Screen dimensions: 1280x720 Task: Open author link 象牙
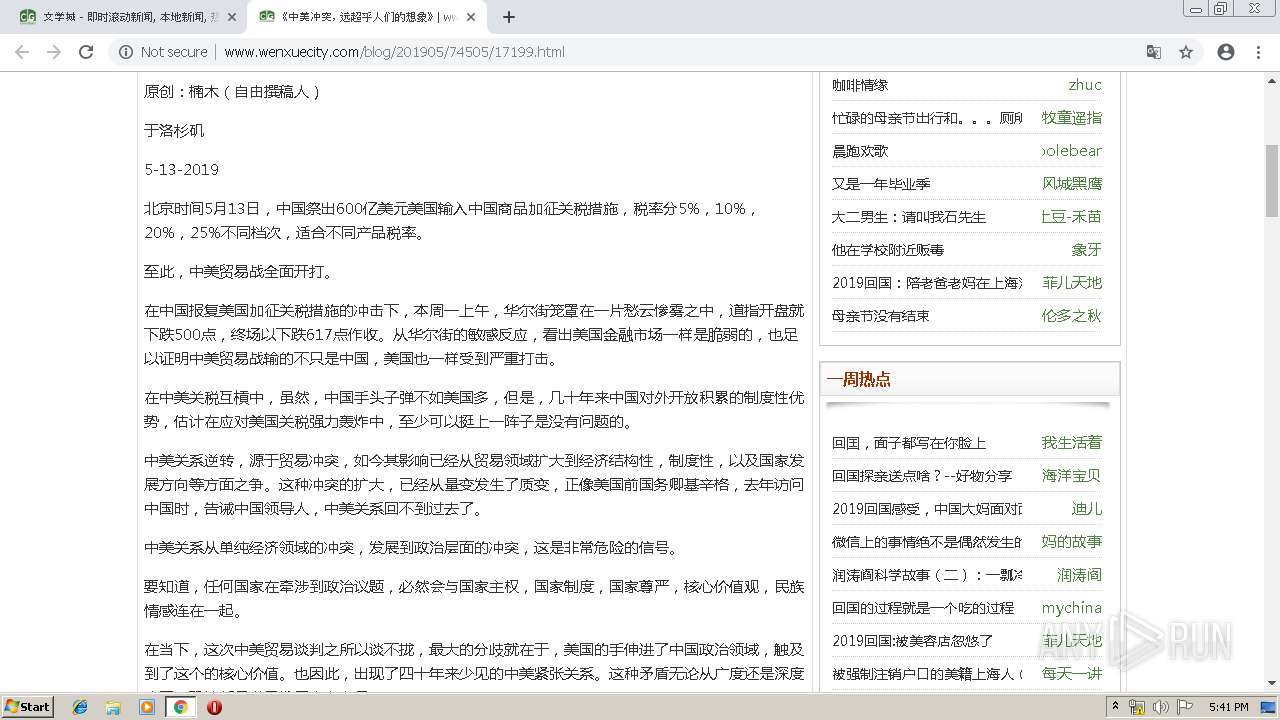point(1087,250)
